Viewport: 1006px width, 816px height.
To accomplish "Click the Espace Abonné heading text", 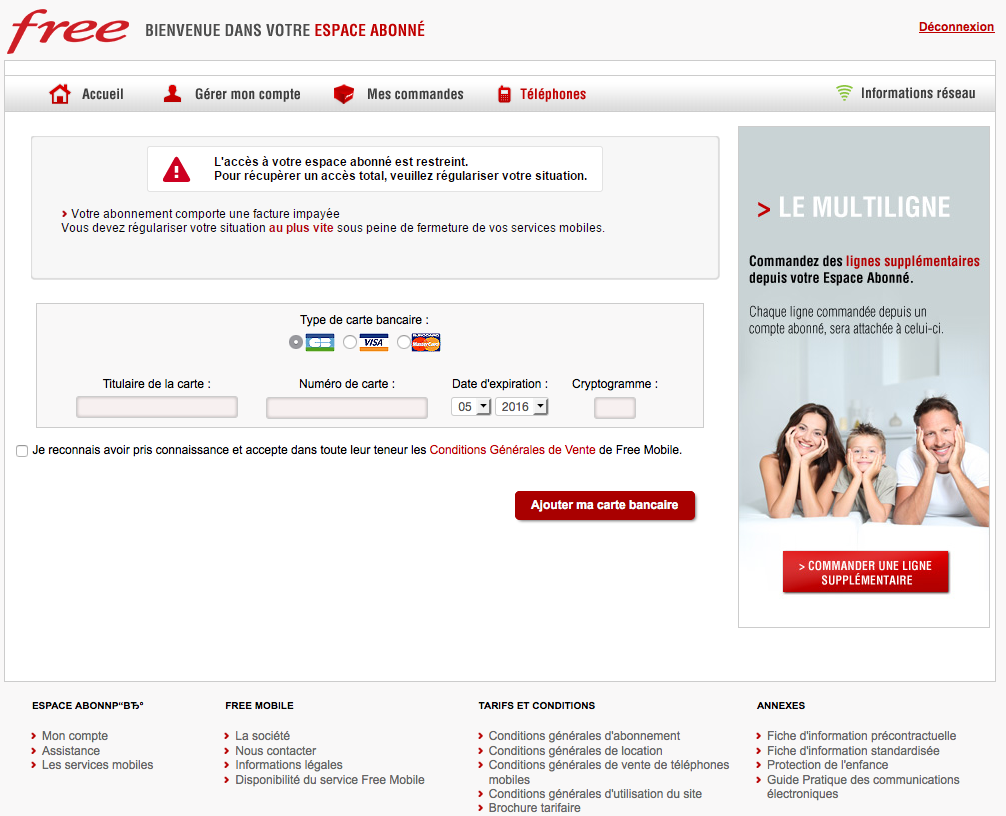I will [370, 30].
